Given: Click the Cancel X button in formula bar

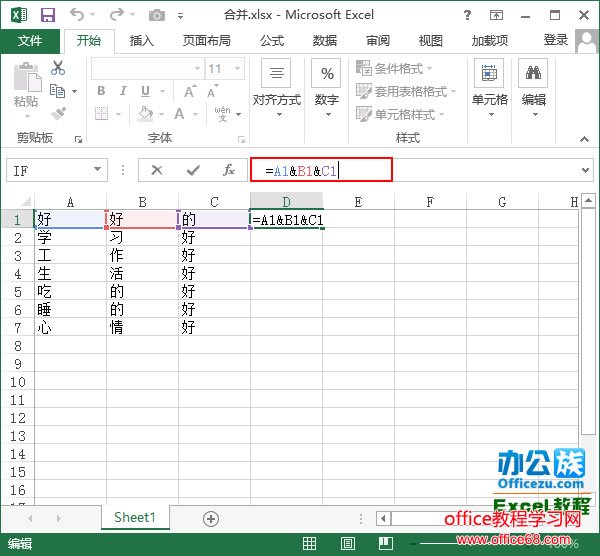Looking at the screenshot, I should pos(157,170).
